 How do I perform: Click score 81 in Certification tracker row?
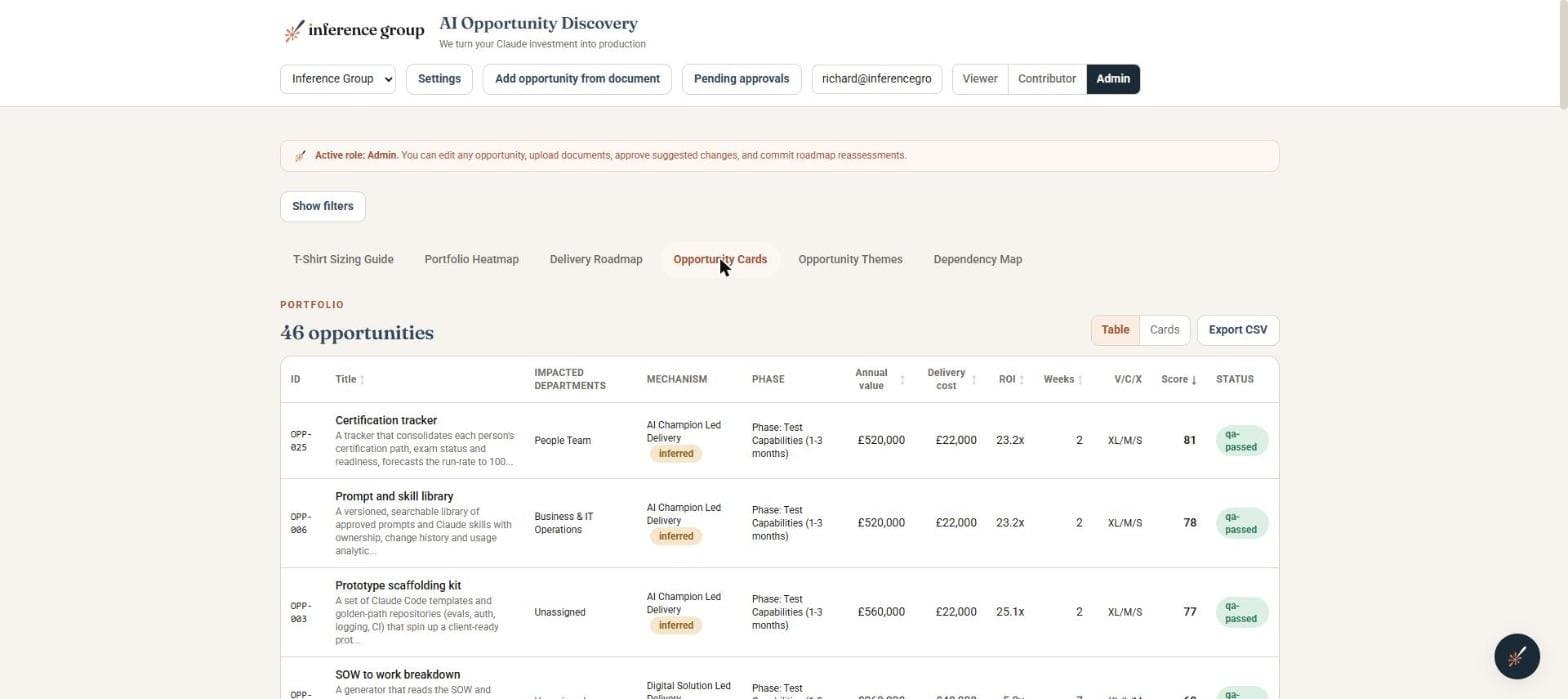tap(1189, 441)
